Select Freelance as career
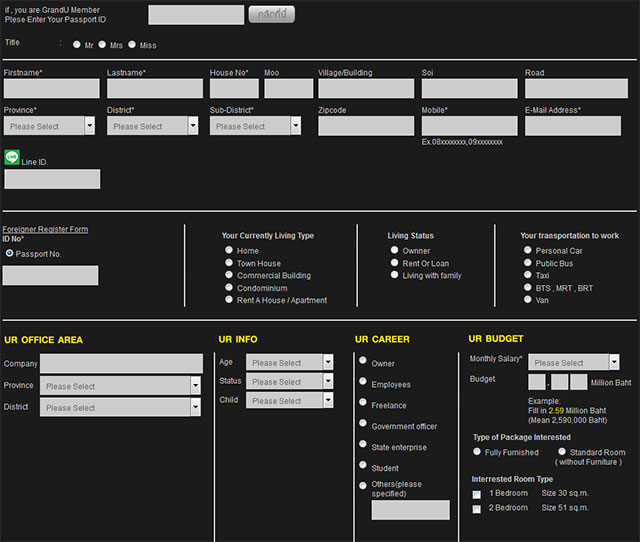640x542 pixels. pyautogui.click(x=363, y=403)
